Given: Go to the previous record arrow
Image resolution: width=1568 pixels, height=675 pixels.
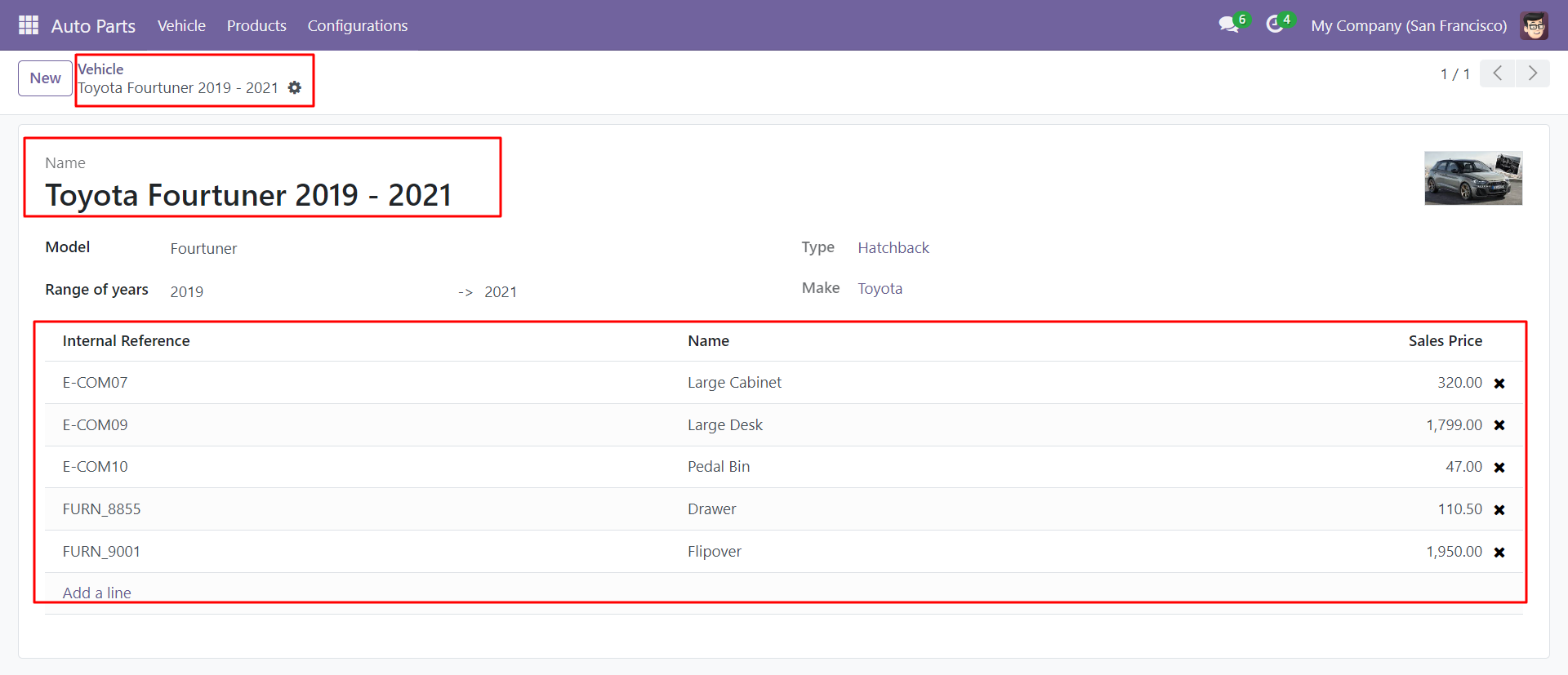Looking at the screenshot, I should tap(1497, 73).
